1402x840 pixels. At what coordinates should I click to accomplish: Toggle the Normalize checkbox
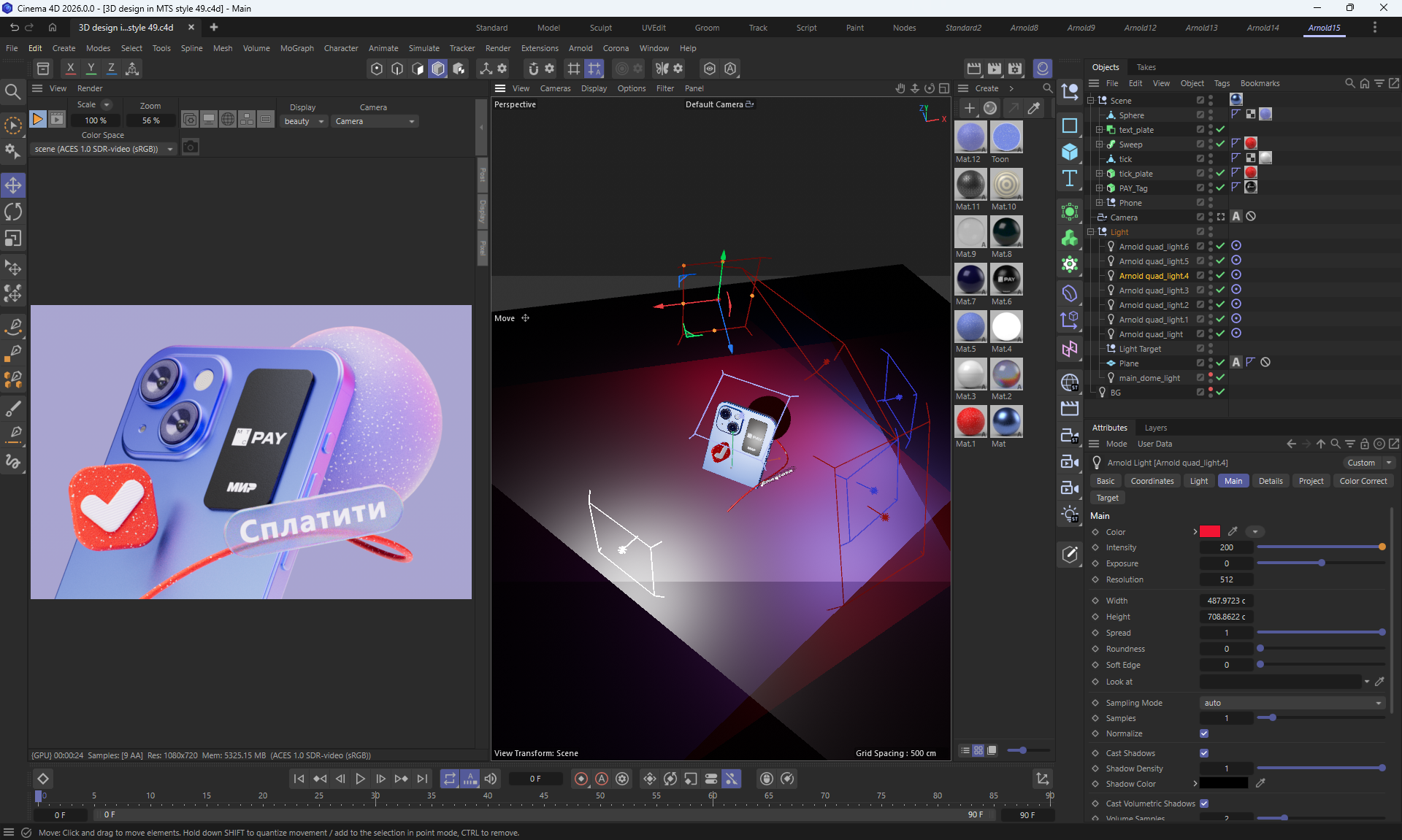pos(1204,733)
